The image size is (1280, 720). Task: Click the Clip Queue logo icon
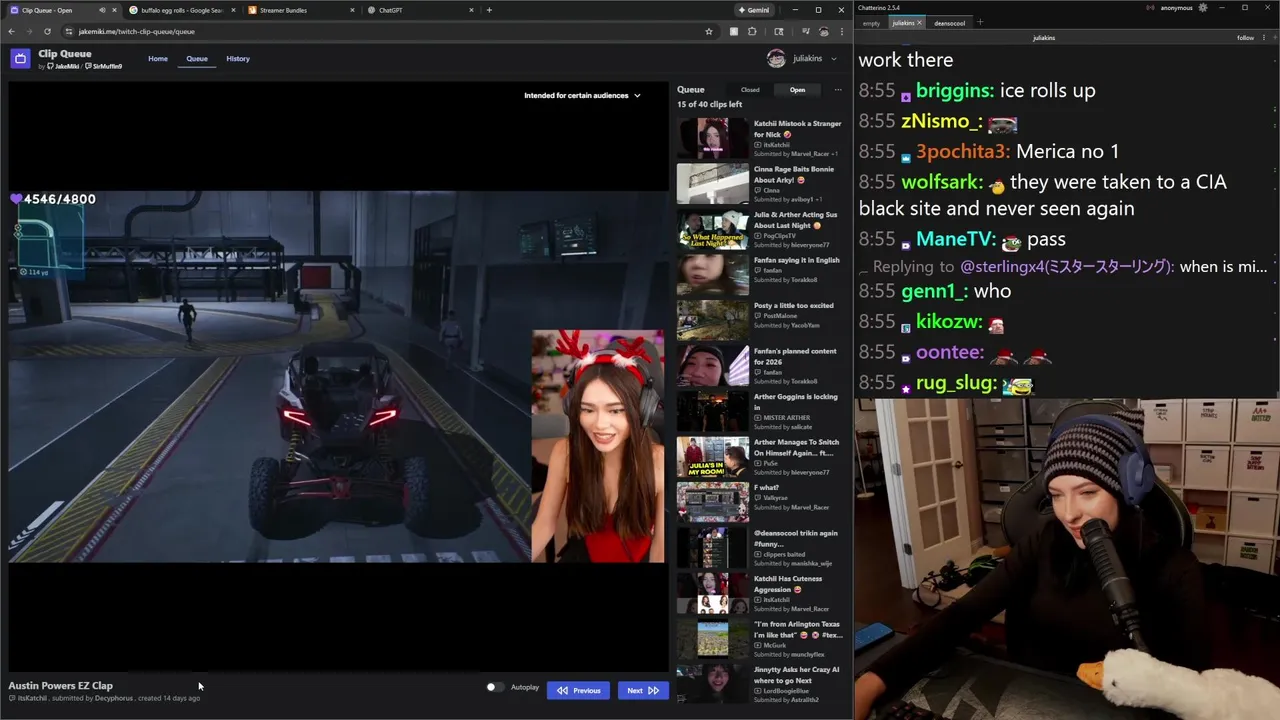[x=20, y=58]
